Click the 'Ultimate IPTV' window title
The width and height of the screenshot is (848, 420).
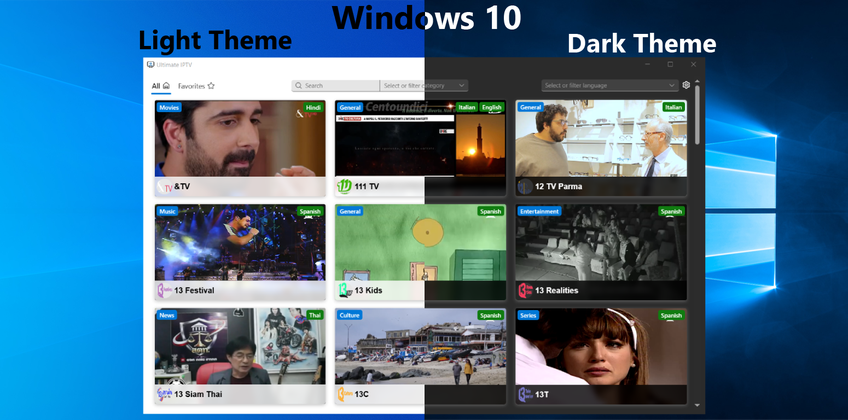pyautogui.click(x=174, y=65)
